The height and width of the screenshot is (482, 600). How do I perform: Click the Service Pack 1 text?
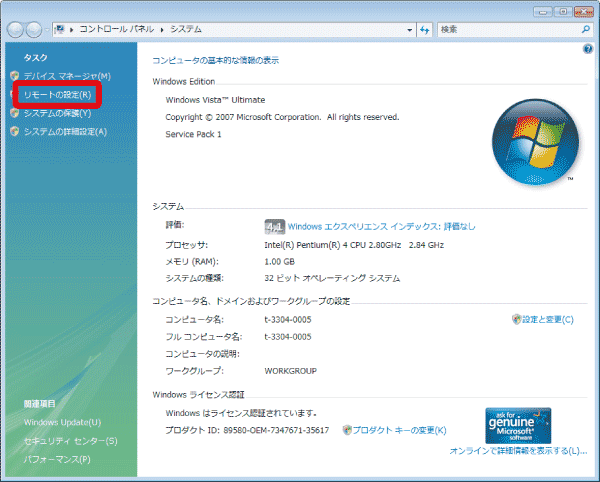click(193, 134)
